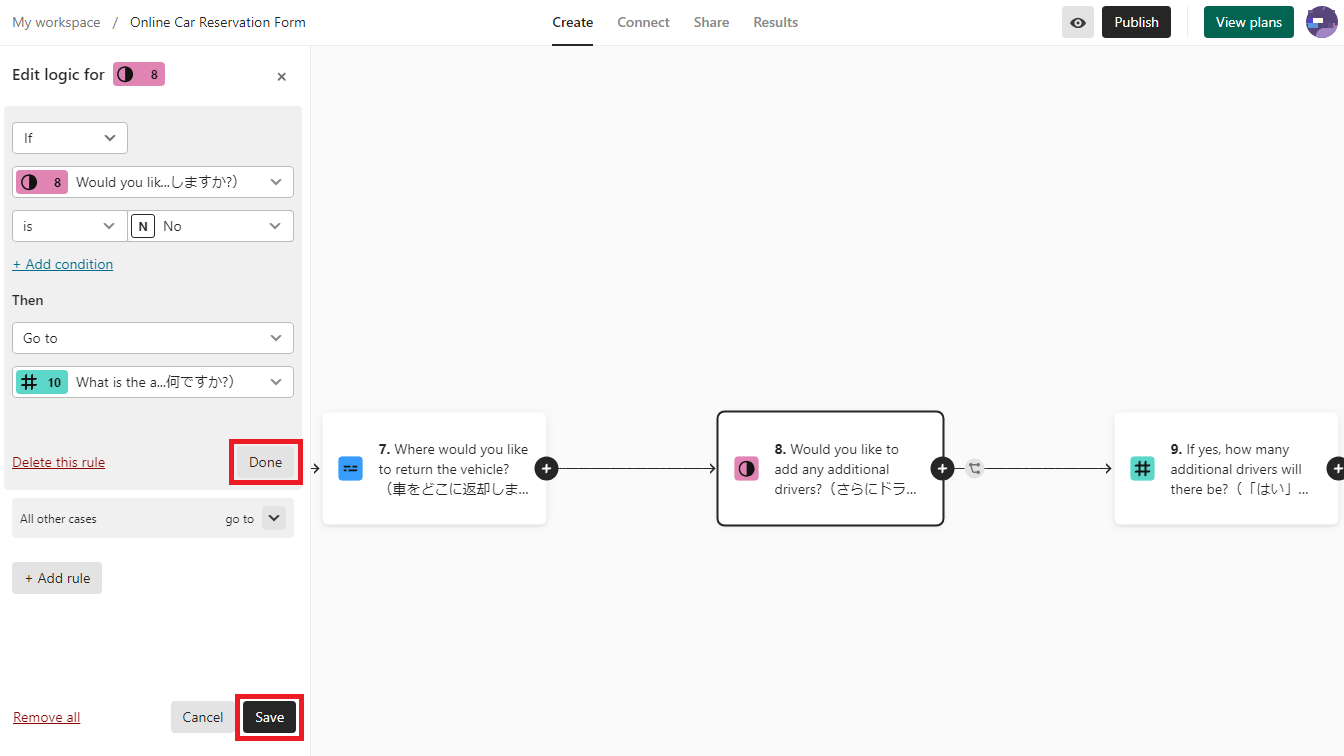Open the If condition type dropdown
This screenshot has width=1344, height=756.
pyautogui.click(x=70, y=138)
